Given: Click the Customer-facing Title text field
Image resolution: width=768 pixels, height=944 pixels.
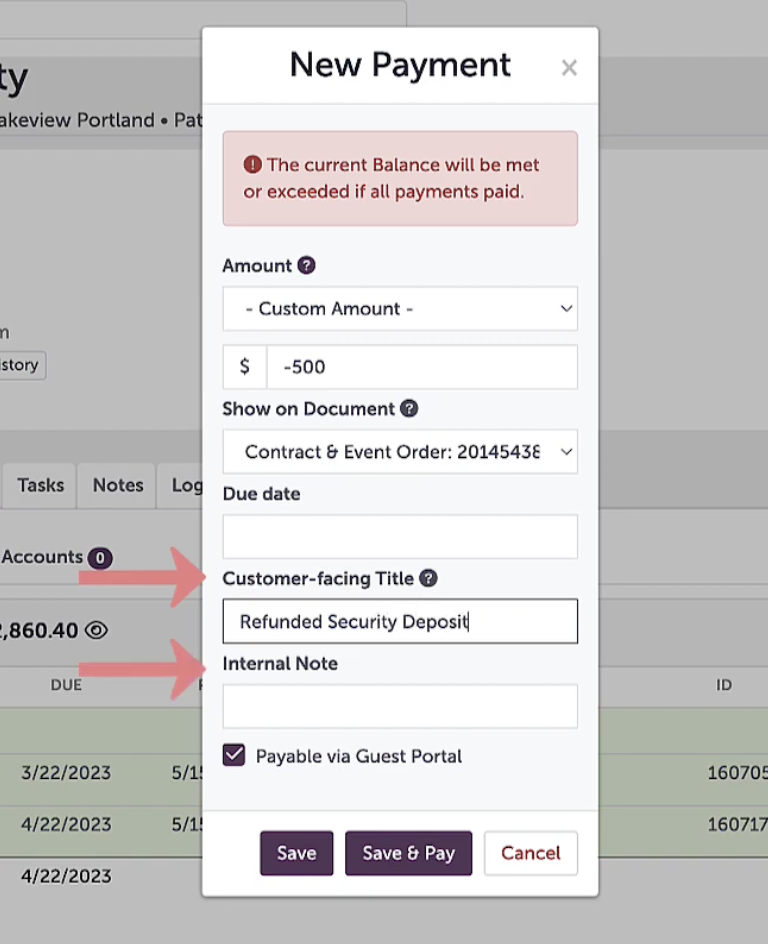Looking at the screenshot, I should coord(400,622).
